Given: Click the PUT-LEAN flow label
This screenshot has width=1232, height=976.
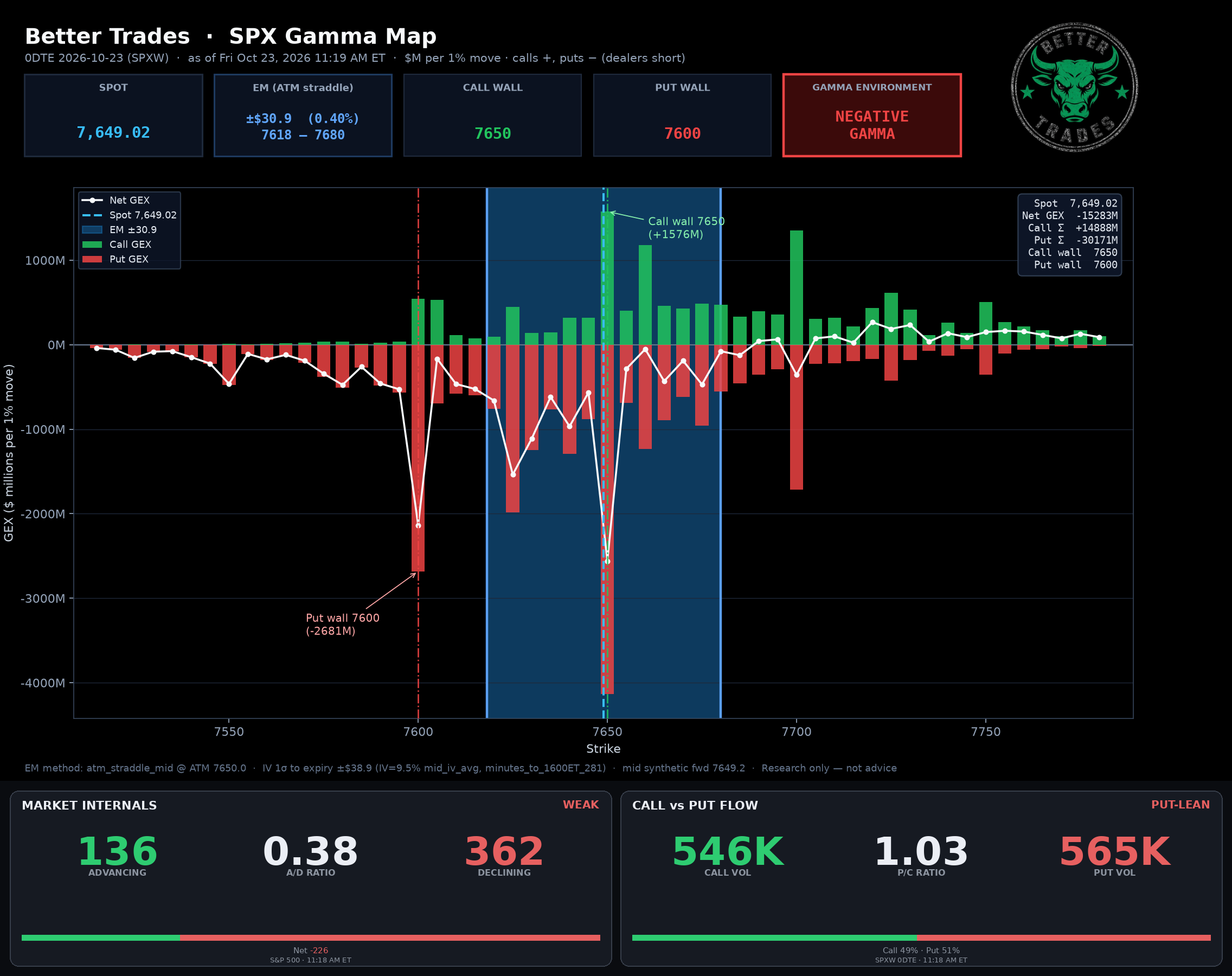Looking at the screenshot, I should coord(1180,805).
